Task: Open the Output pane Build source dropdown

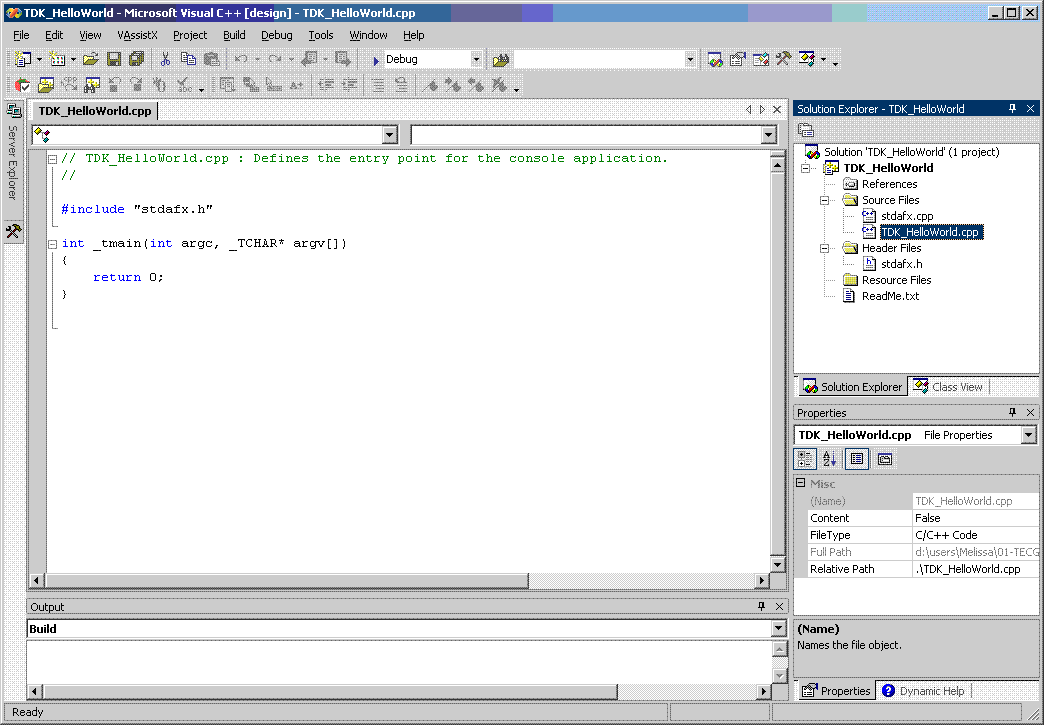Action: pyautogui.click(x=778, y=628)
